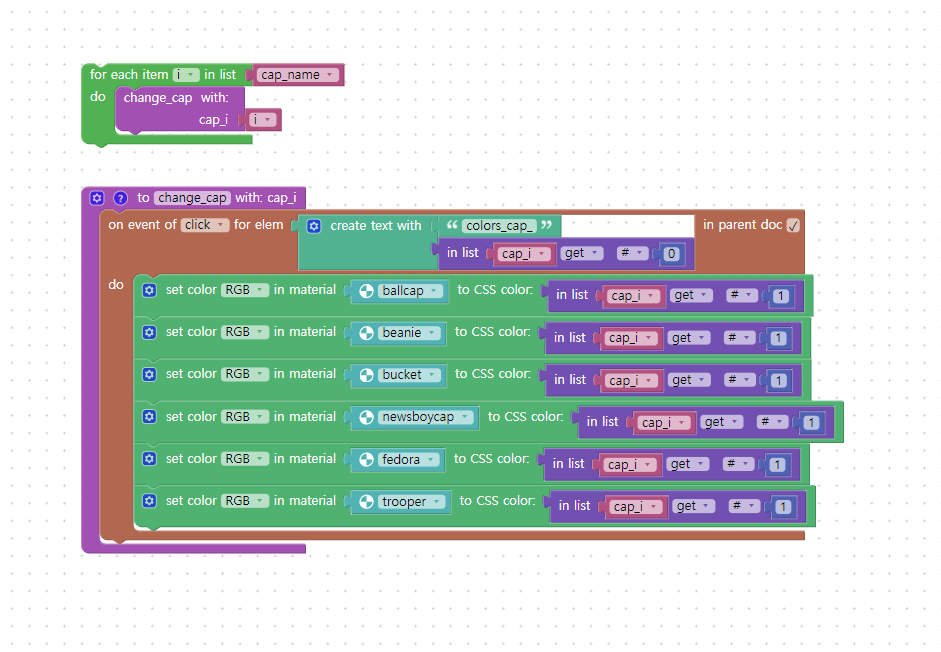The width and height of the screenshot is (941, 652).
Task: Click gear icon on fedora set color row
Action: [149, 459]
